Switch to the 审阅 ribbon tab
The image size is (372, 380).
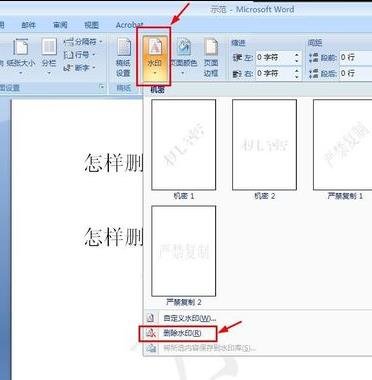60,25
